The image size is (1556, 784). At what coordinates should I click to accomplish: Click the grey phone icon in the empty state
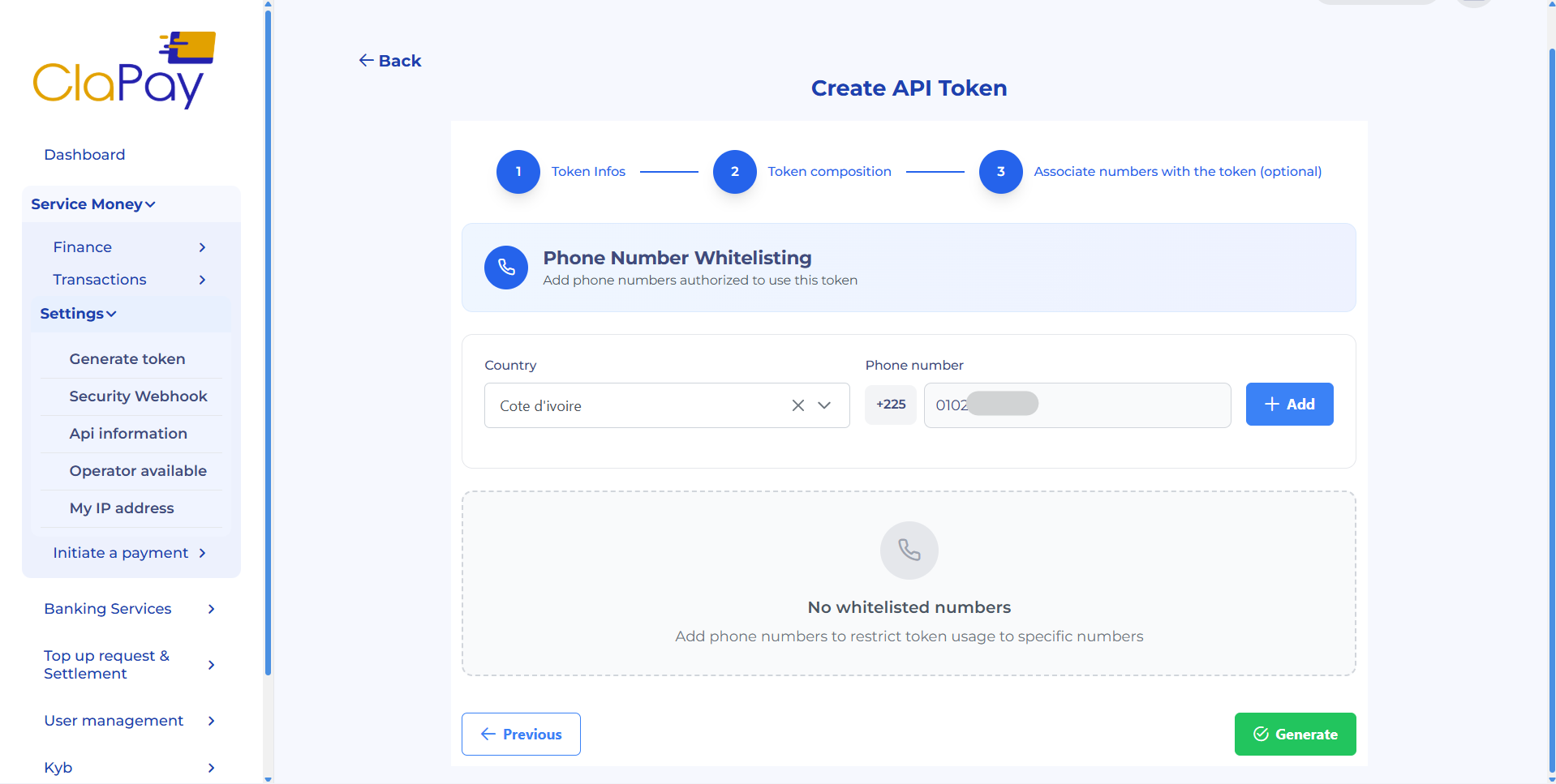[909, 551]
